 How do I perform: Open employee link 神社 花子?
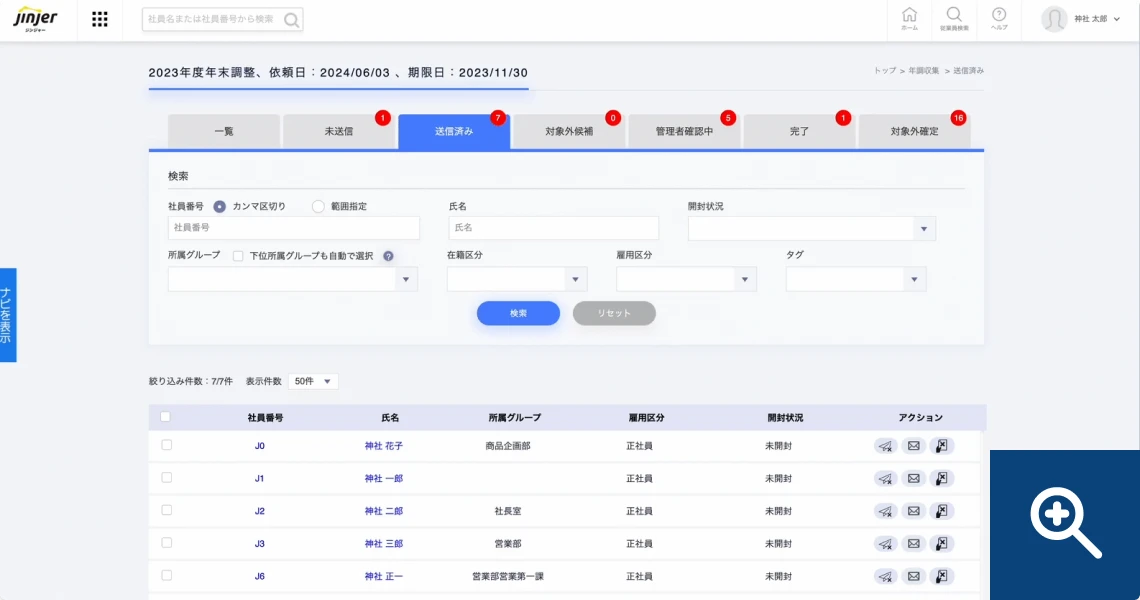pyautogui.click(x=384, y=446)
